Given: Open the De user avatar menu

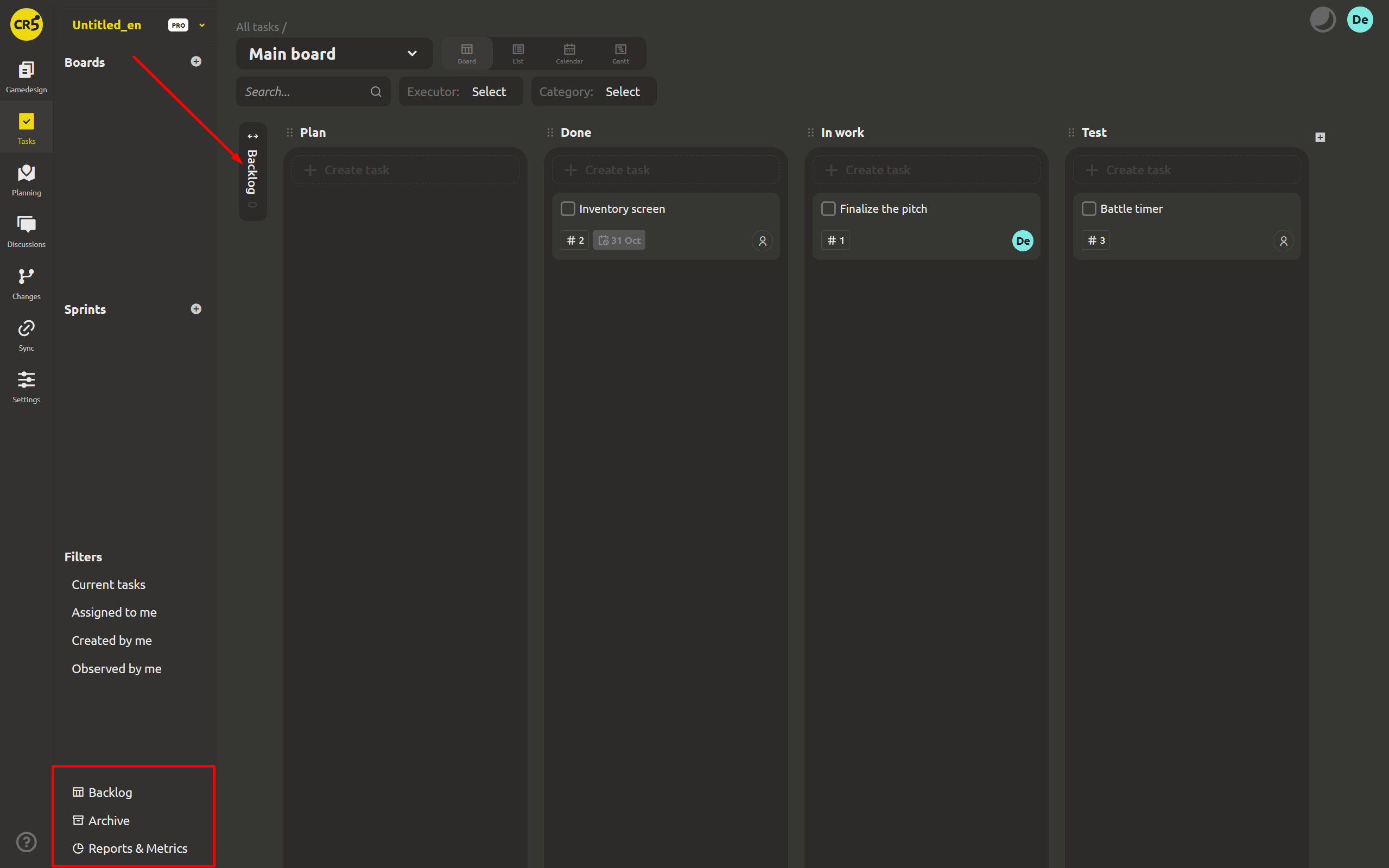Looking at the screenshot, I should pyautogui.click(x=1360, y=20).
